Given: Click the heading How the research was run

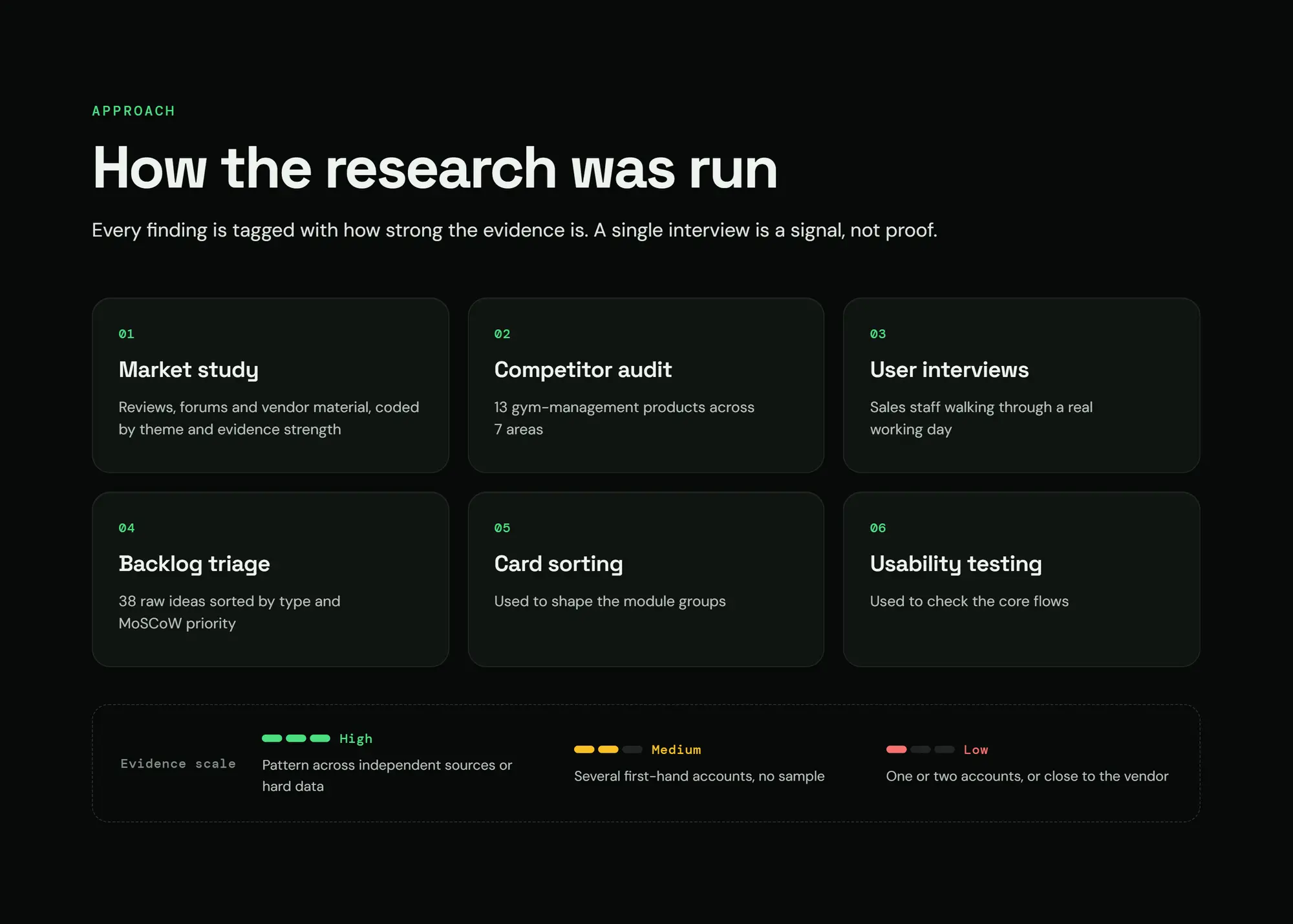Looking at the screenshot, I should point(434,168).
